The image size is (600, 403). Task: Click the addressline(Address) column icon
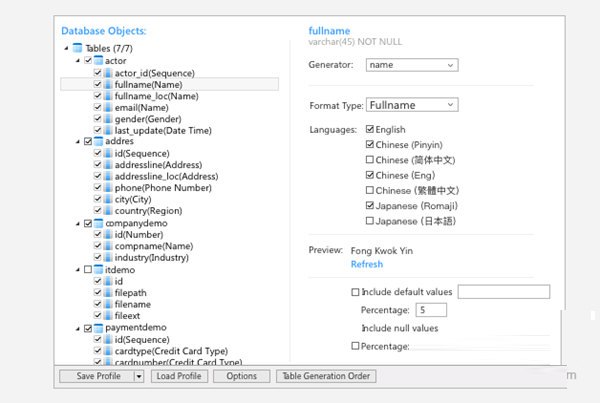[x=108, y=165]
